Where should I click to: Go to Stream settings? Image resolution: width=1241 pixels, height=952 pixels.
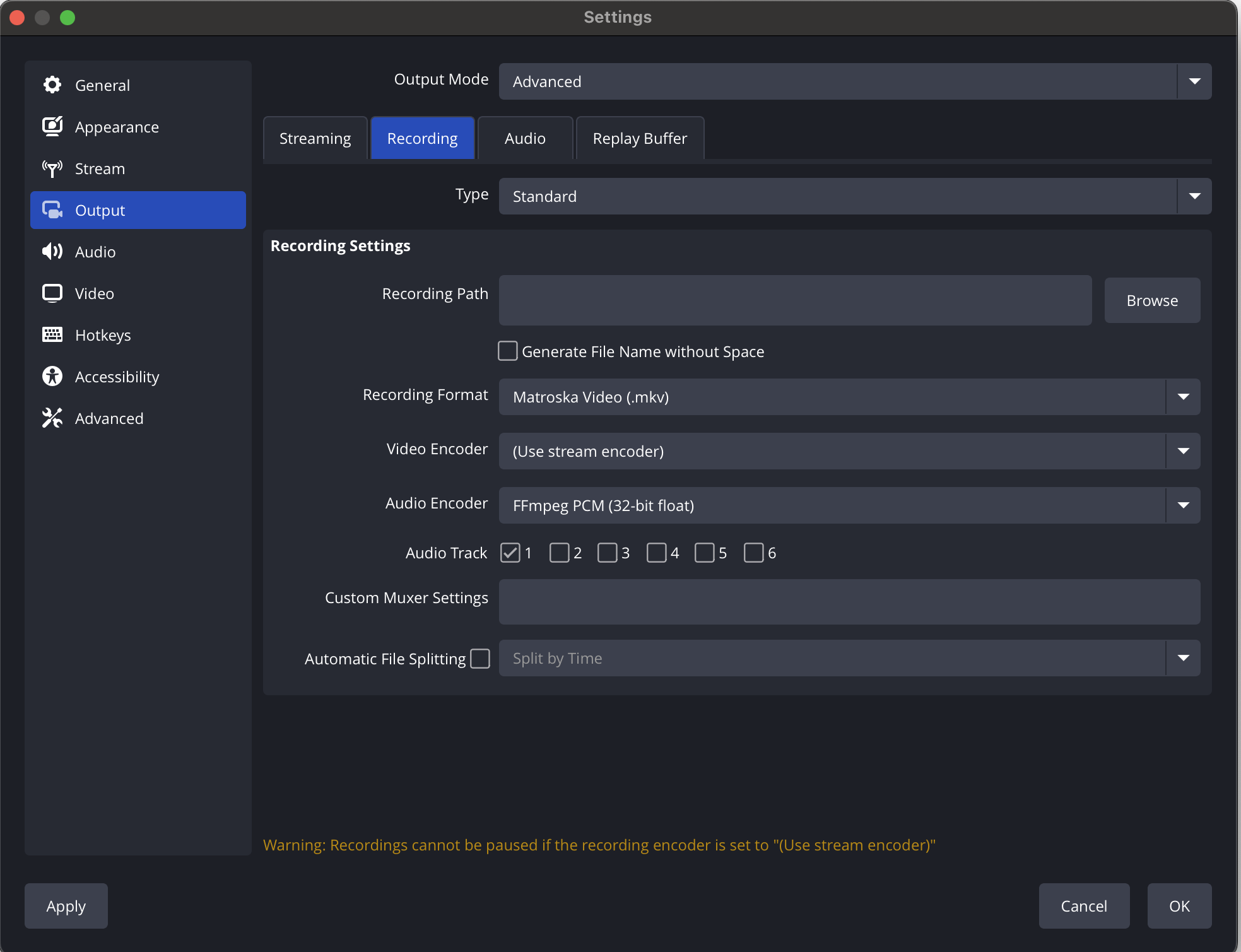138,168
